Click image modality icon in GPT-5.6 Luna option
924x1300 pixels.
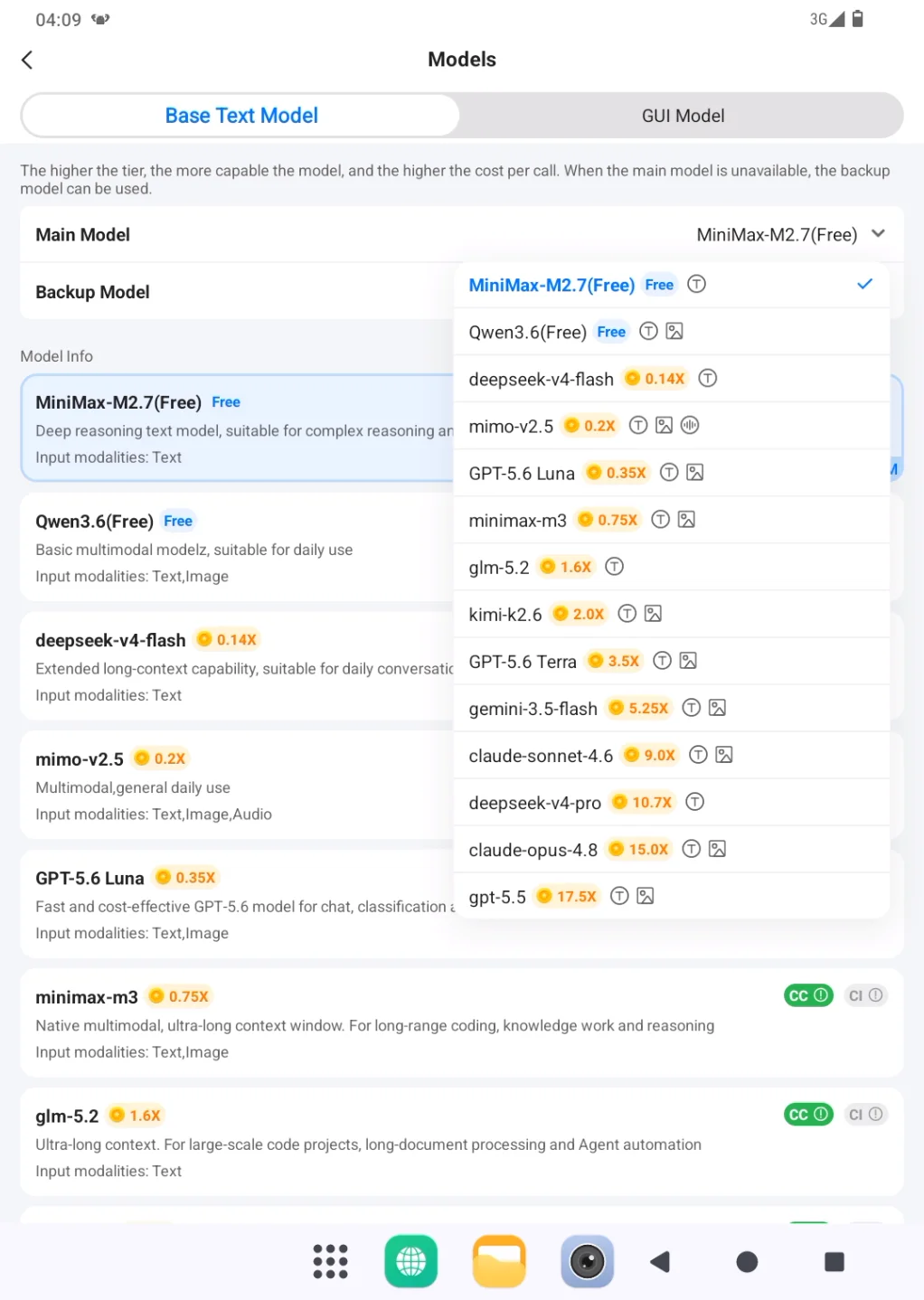[x=695, y=472]
